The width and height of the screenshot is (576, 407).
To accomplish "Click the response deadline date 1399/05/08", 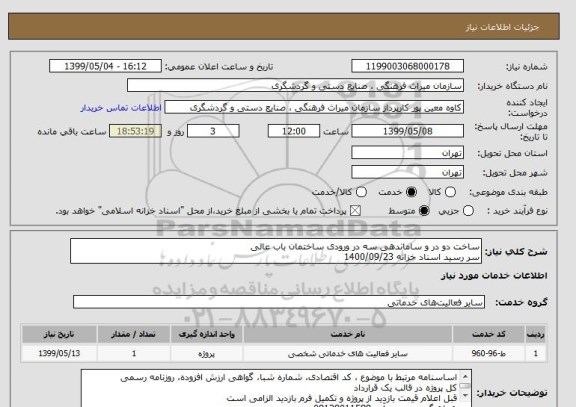I will [407, 131].
